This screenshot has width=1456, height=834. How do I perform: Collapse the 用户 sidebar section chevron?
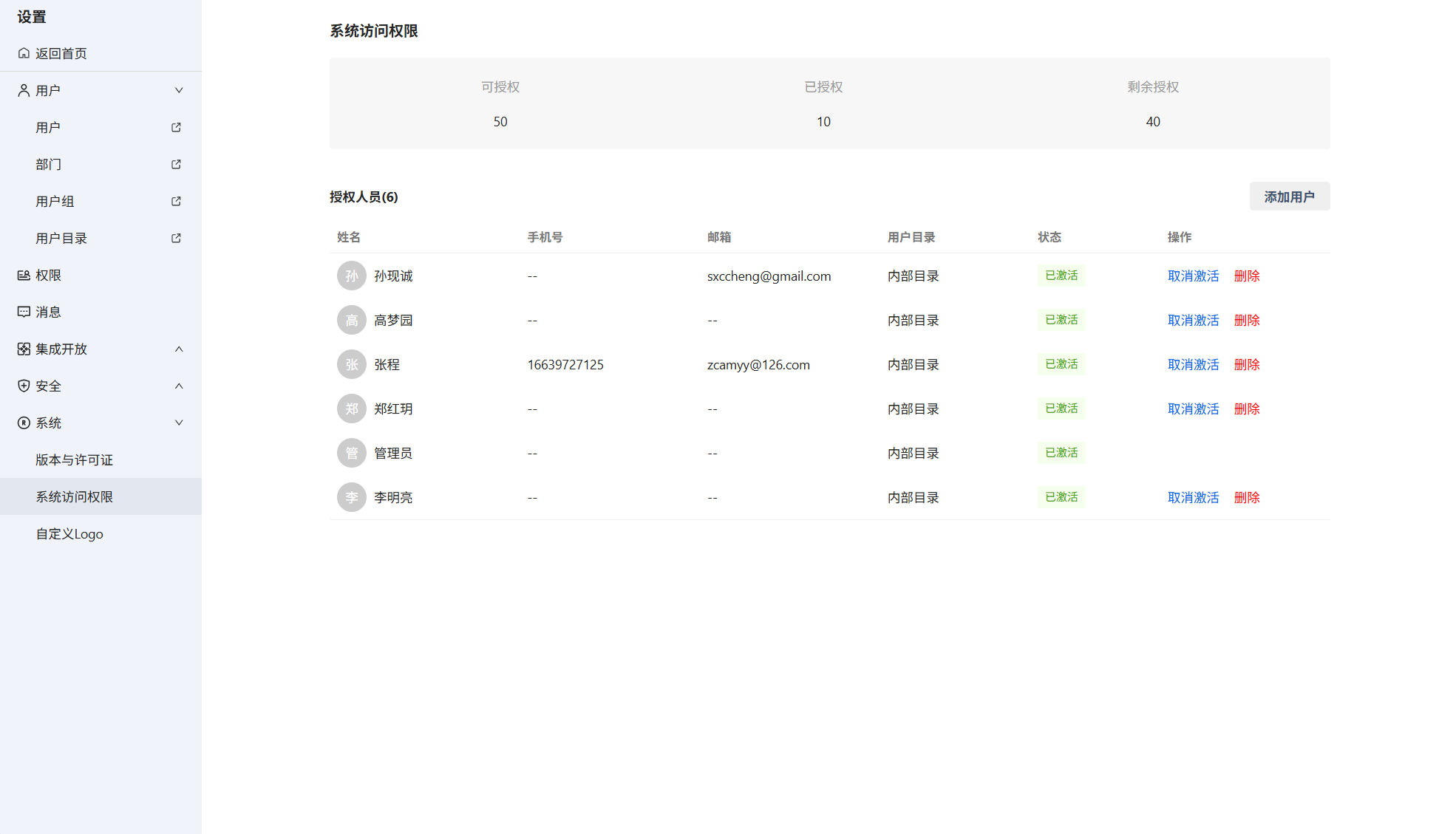pyautogui.click(x=179, y=90)
